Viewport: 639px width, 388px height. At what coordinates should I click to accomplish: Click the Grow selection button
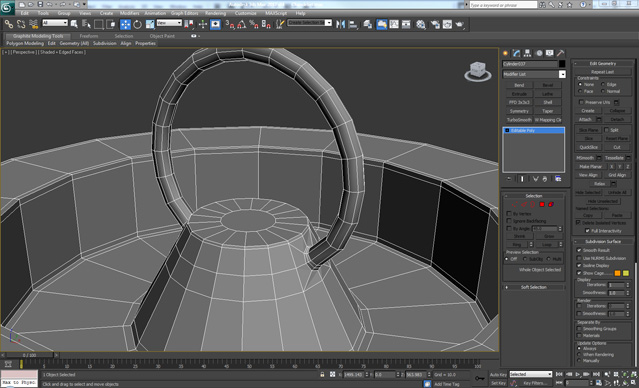point(549,236)
